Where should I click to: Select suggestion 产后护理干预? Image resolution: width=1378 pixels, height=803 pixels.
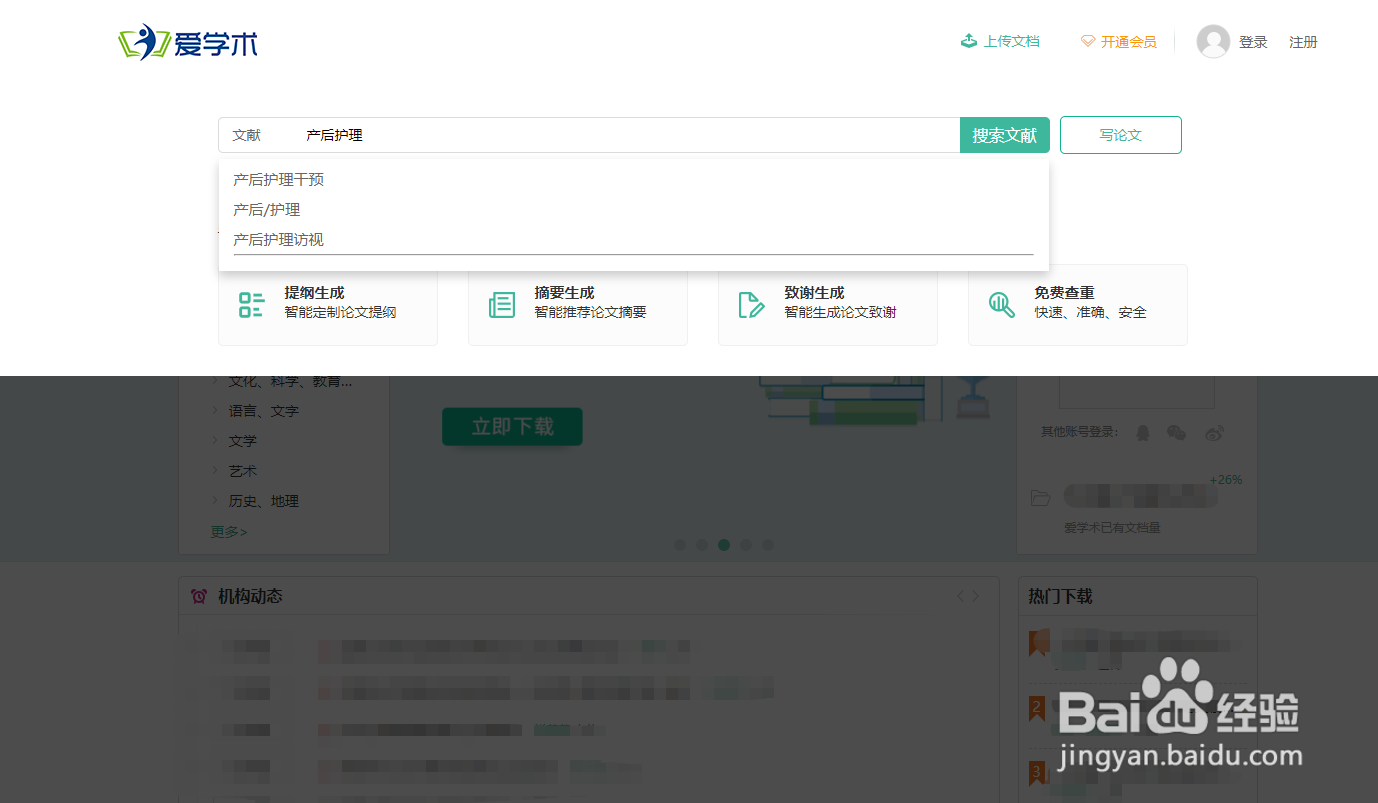click(278, 179)
